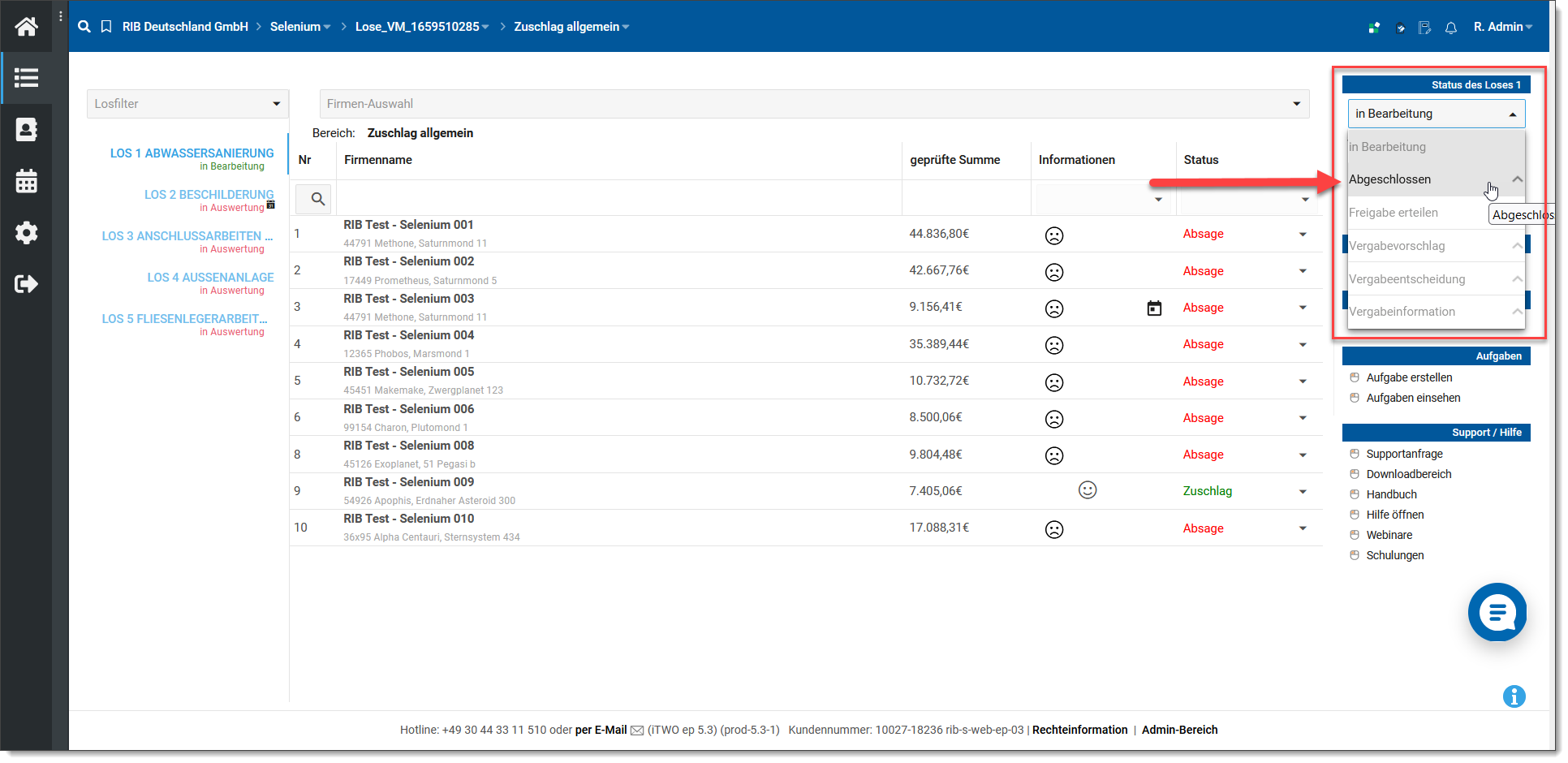Screen dimensions: 1568x763
Task: Open the in Bearbeitung status combo box
Action: pyautogui.click(x=1436, y=114)
